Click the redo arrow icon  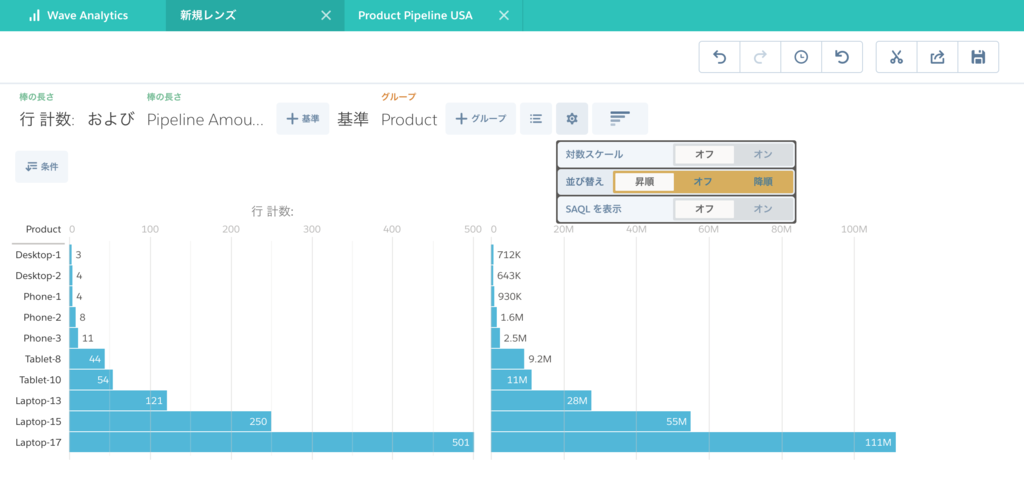[760, 57]
